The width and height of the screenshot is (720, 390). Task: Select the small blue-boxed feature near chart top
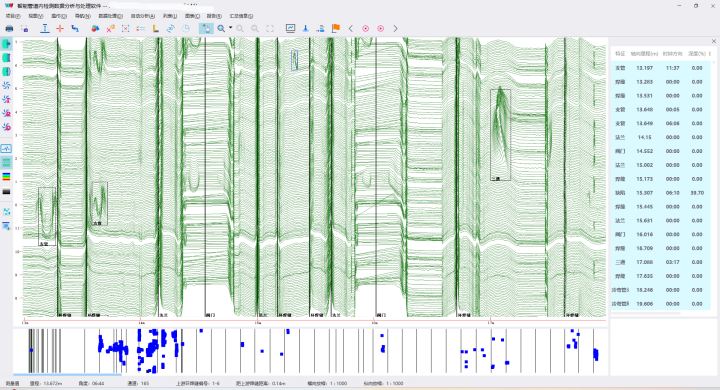point(294,60)
